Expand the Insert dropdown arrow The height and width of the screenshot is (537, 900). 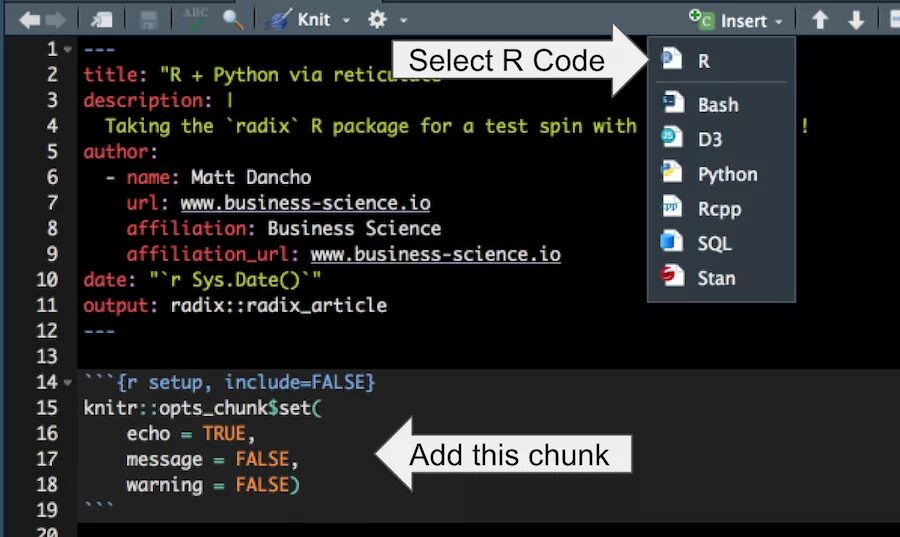pyautogui.click(x=779, y=22)
